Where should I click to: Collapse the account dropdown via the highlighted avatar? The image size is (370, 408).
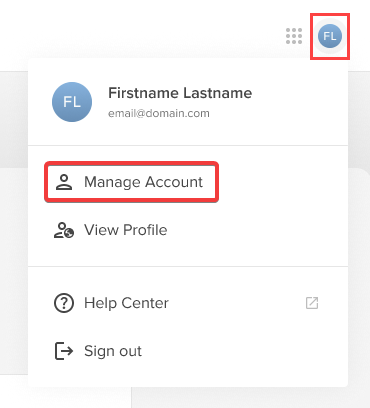pyautogui.click(x=330, y=36)
